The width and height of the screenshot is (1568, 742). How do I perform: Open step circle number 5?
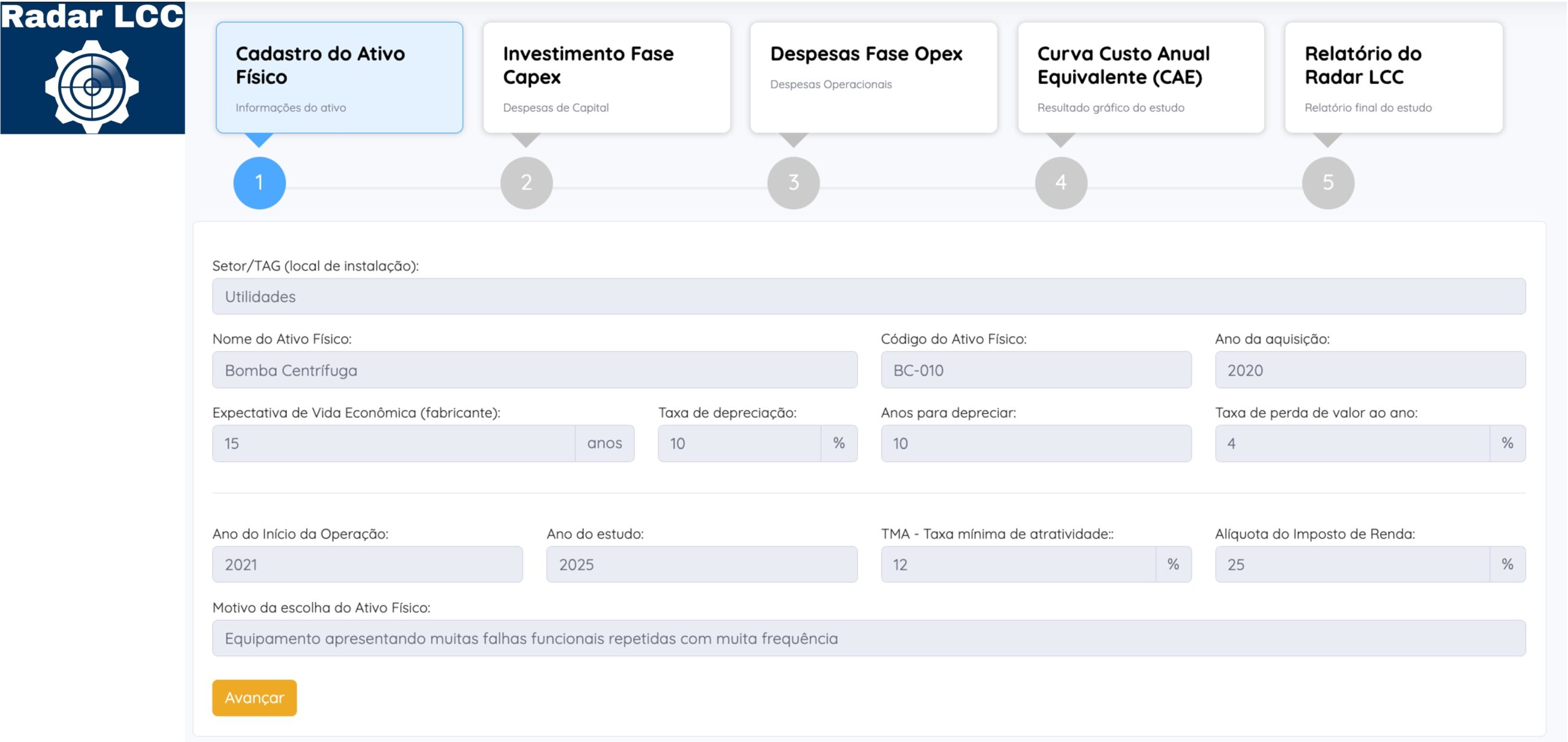1328,183
